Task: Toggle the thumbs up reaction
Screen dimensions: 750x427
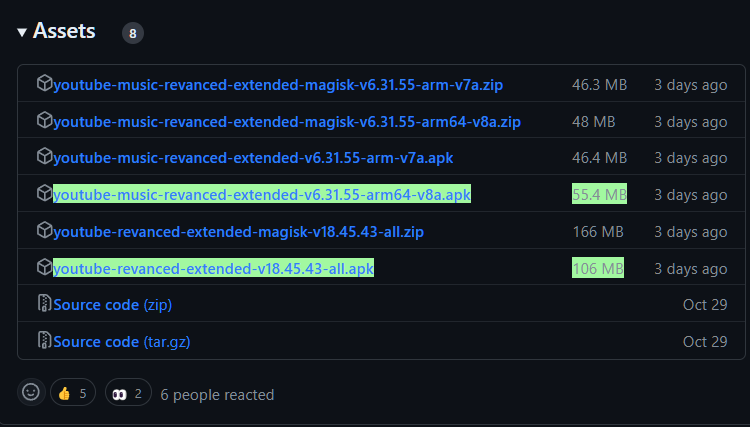Action: 73,392
